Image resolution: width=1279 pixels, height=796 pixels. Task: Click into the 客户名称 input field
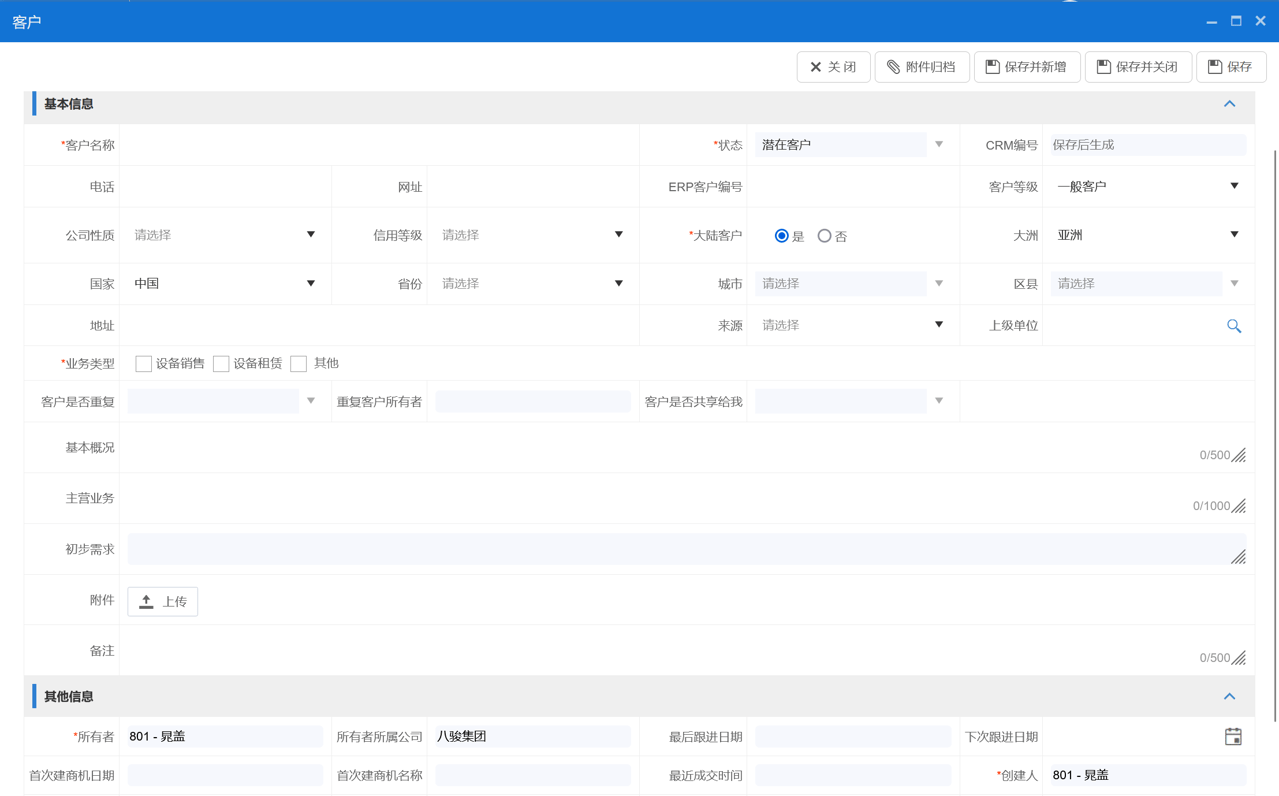tap(378, 145)
